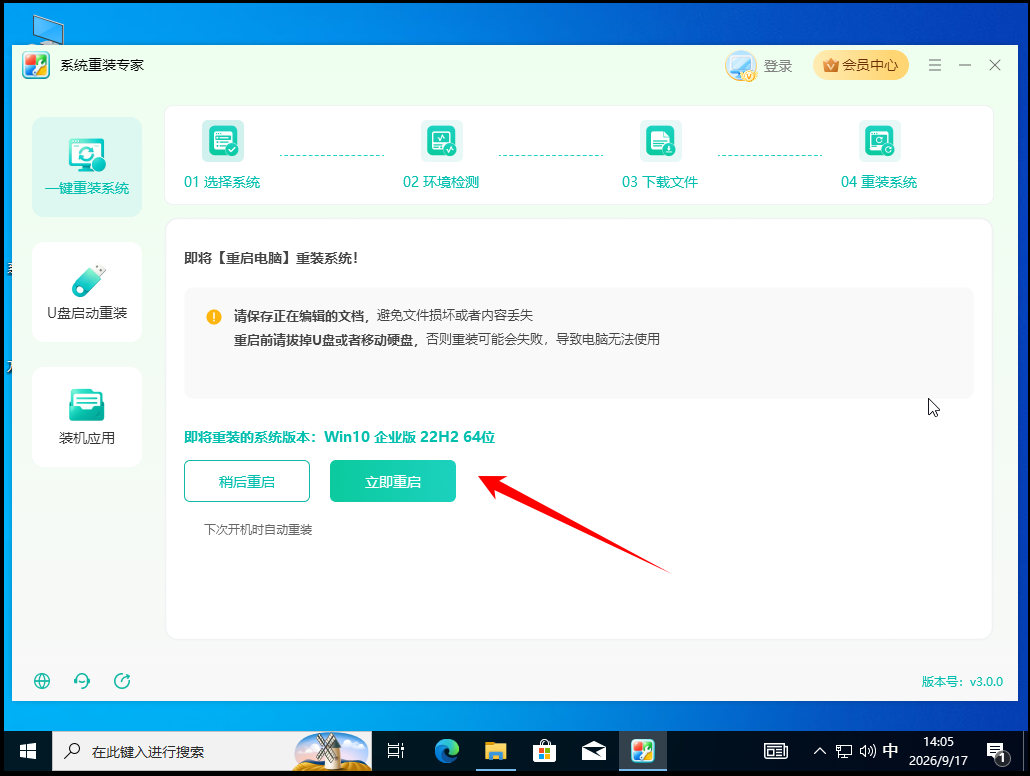1030x776 pixels.
Task: Click the user avatar icon beside 登录
Action: pyautogui.click(x=741, y=66)
